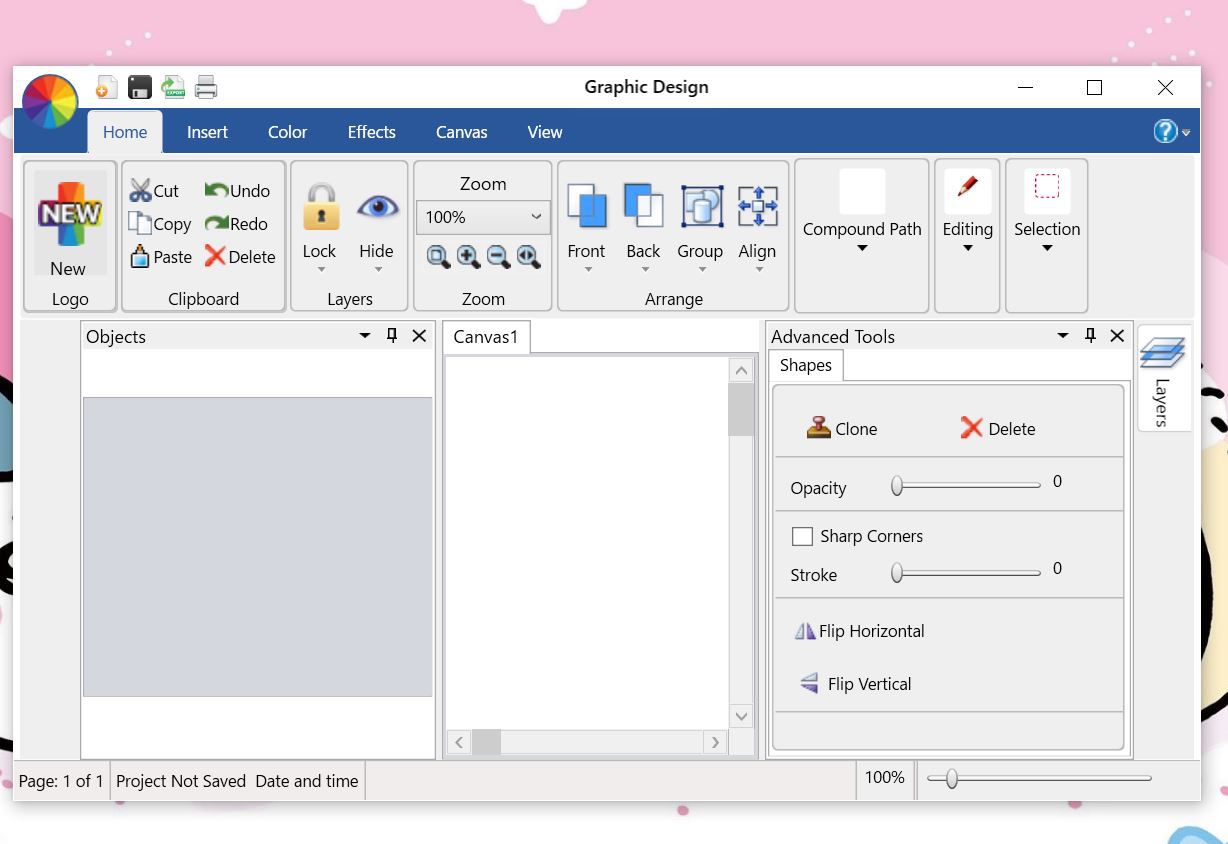The height and width of the screenshot is (844, 1228).
Task: Toggle the Lock layer padlock
Action: pyautogui.click(x=320, y=207)
